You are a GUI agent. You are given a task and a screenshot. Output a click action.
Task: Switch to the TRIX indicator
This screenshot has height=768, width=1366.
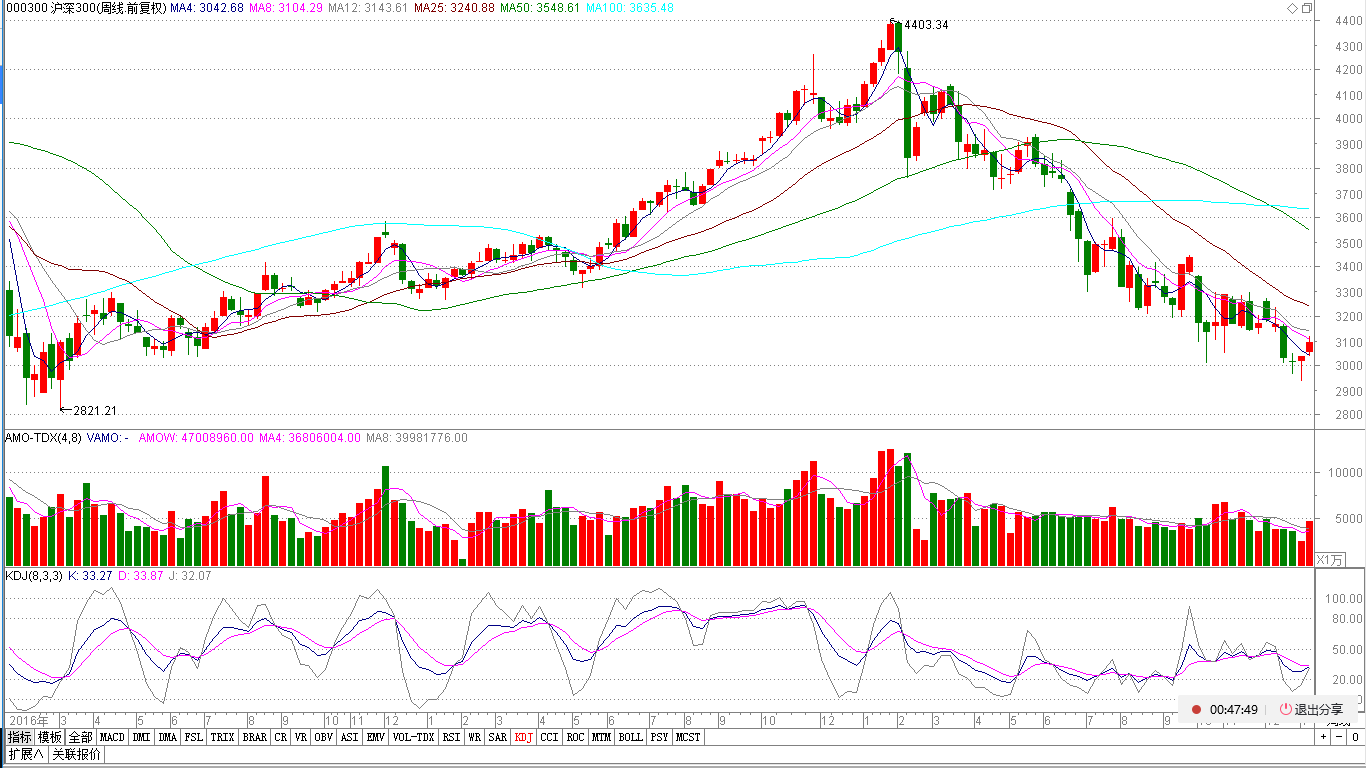(x=222, y=737)
